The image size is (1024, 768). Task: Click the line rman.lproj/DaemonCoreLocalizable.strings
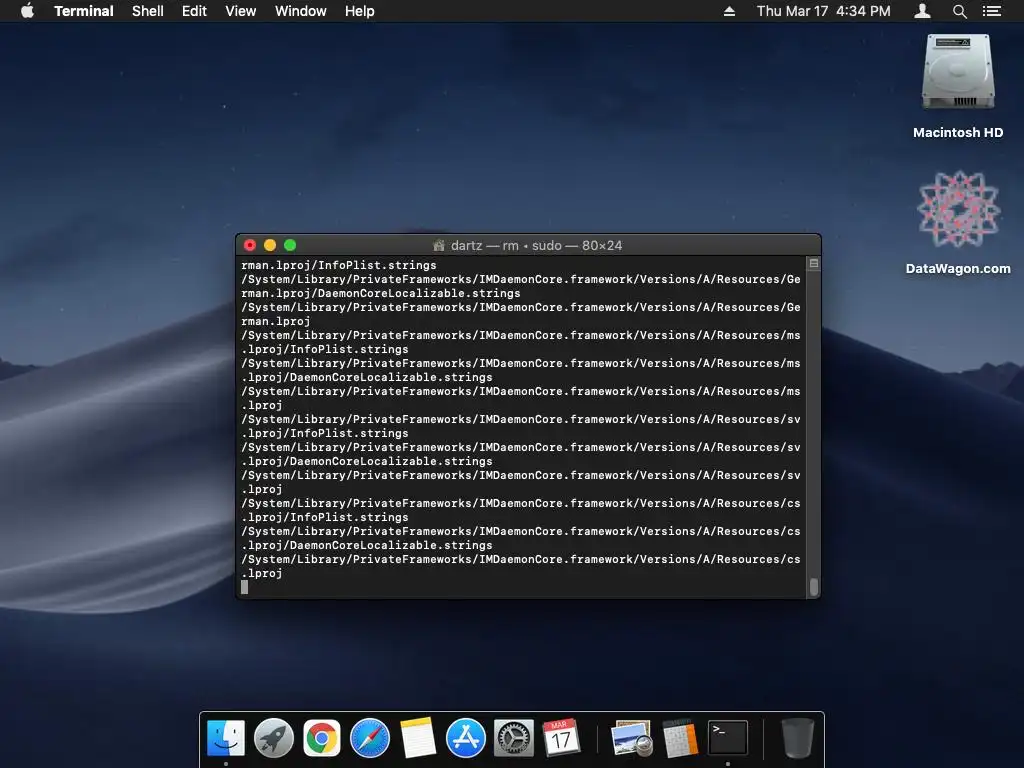pos(381,293)
